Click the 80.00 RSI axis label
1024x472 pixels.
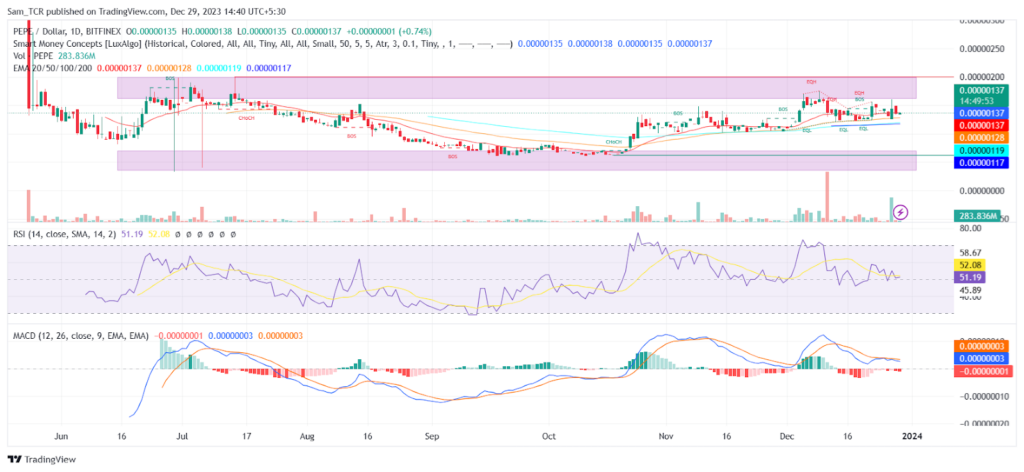pos(971,228)
